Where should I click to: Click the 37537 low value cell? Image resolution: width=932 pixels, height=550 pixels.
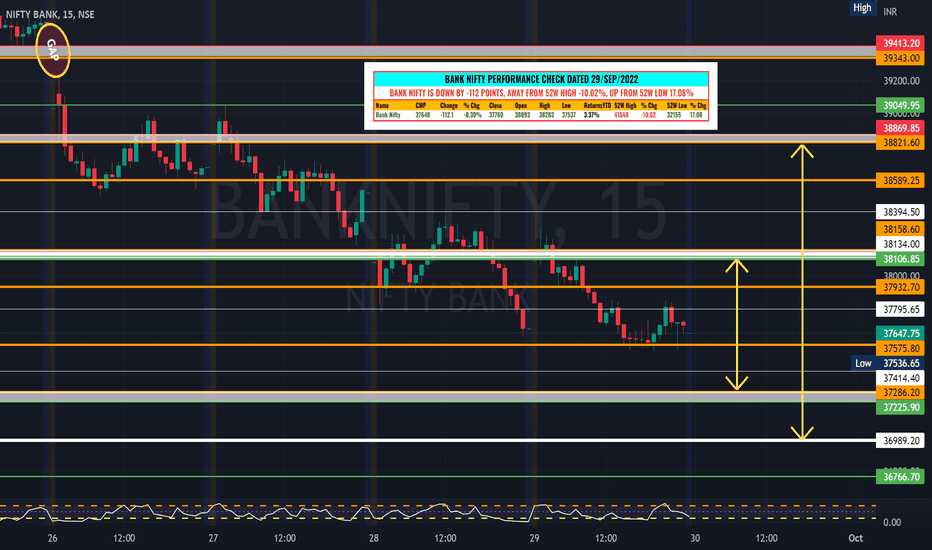(x=569, y=115)
